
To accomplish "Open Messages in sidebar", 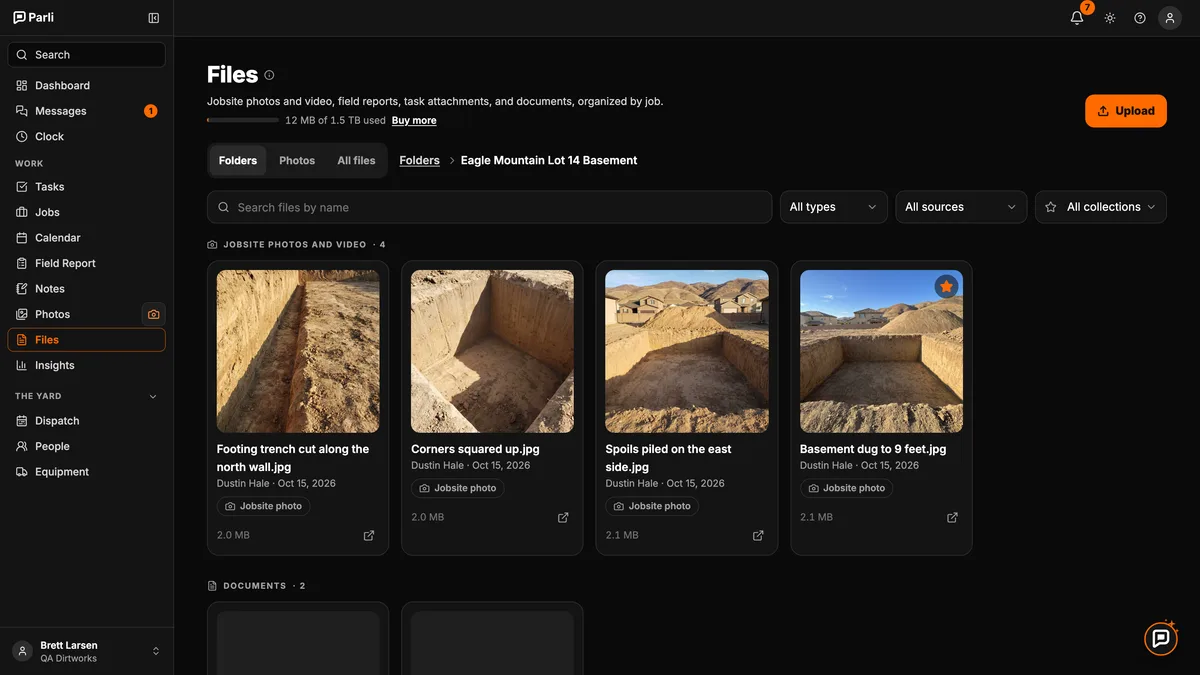I will [86, 111].
